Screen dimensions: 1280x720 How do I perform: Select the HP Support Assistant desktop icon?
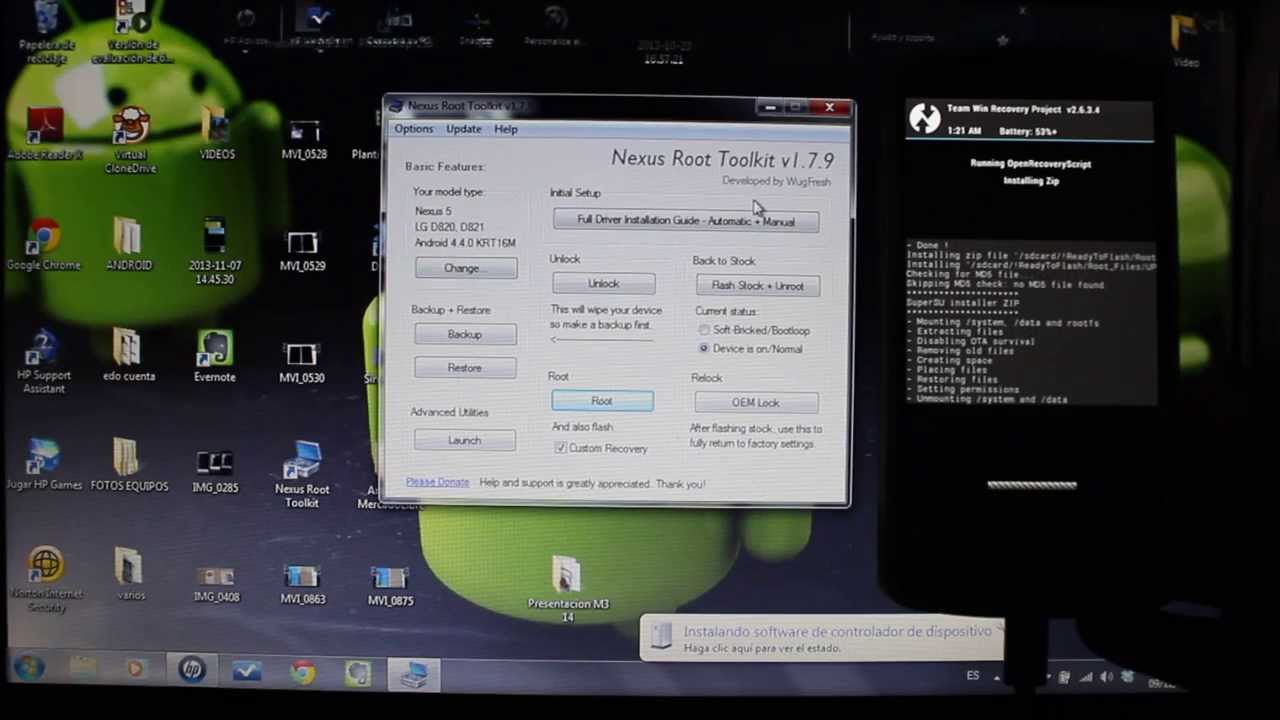[44, 362]
